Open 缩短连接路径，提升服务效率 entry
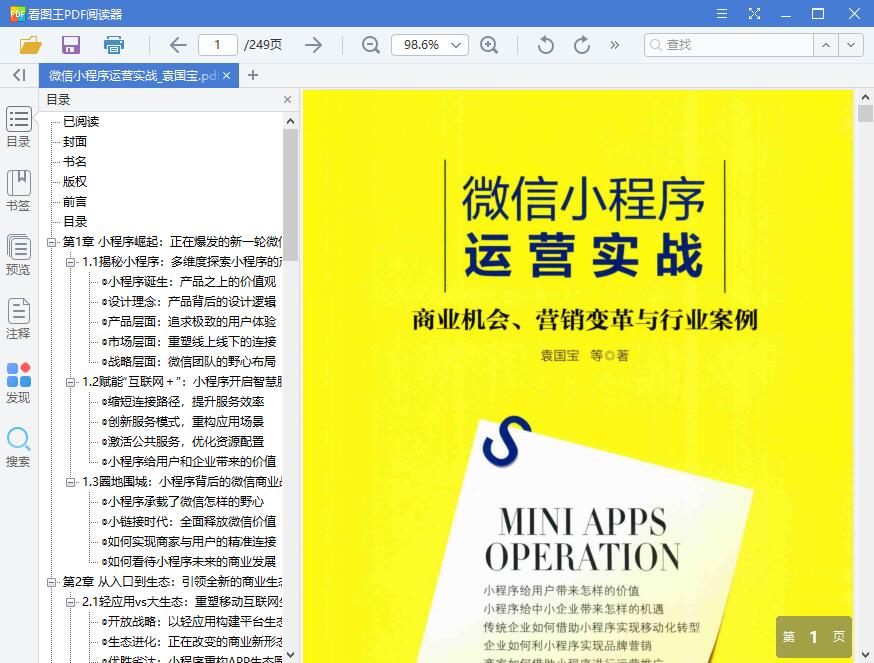Image resolution: width=874 pixels, height=663 pixels. point(183,402)
